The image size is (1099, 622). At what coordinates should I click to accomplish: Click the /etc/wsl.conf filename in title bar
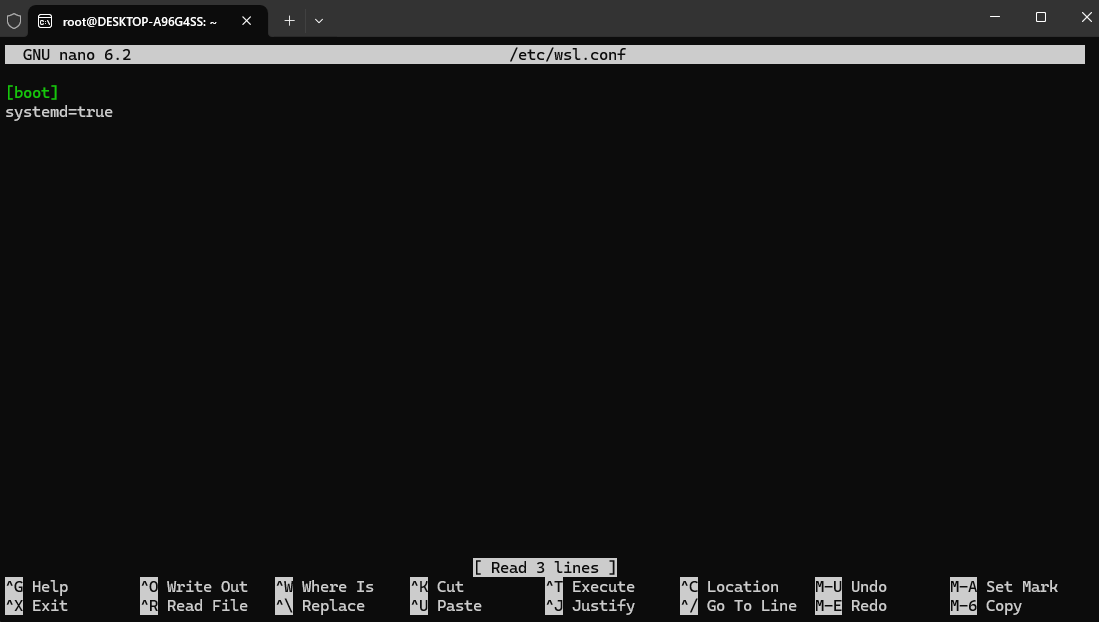click(x=567, y=55)
